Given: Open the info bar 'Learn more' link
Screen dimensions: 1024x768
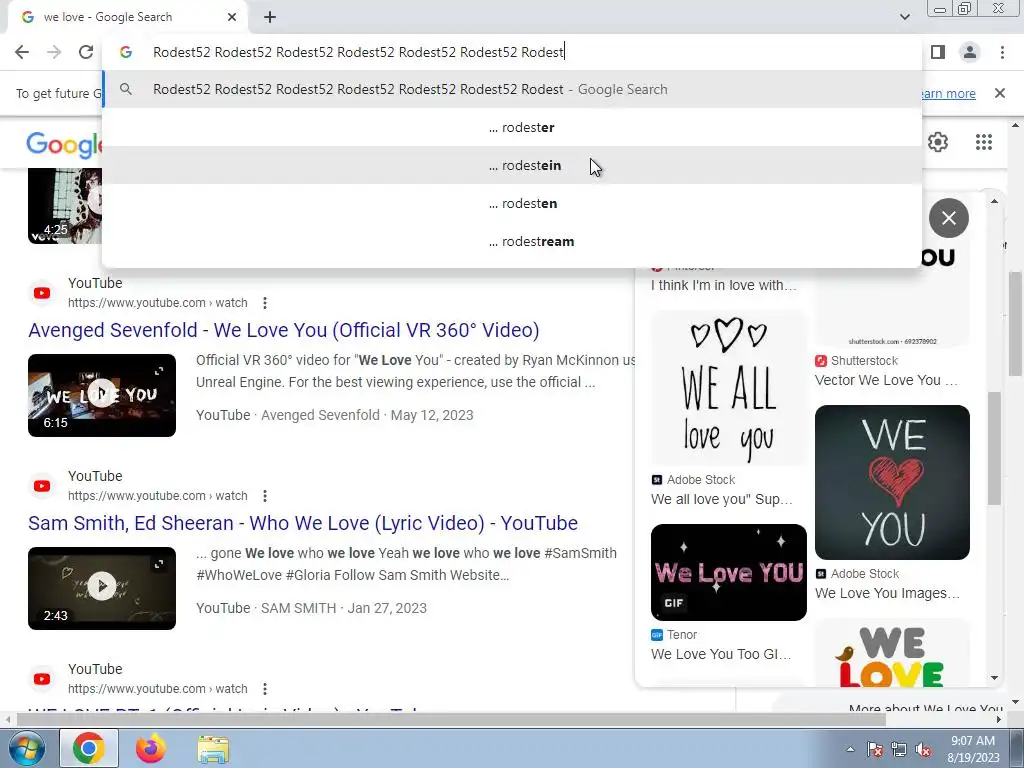Looking at the screenshot, I should click(x=948, y=93).
